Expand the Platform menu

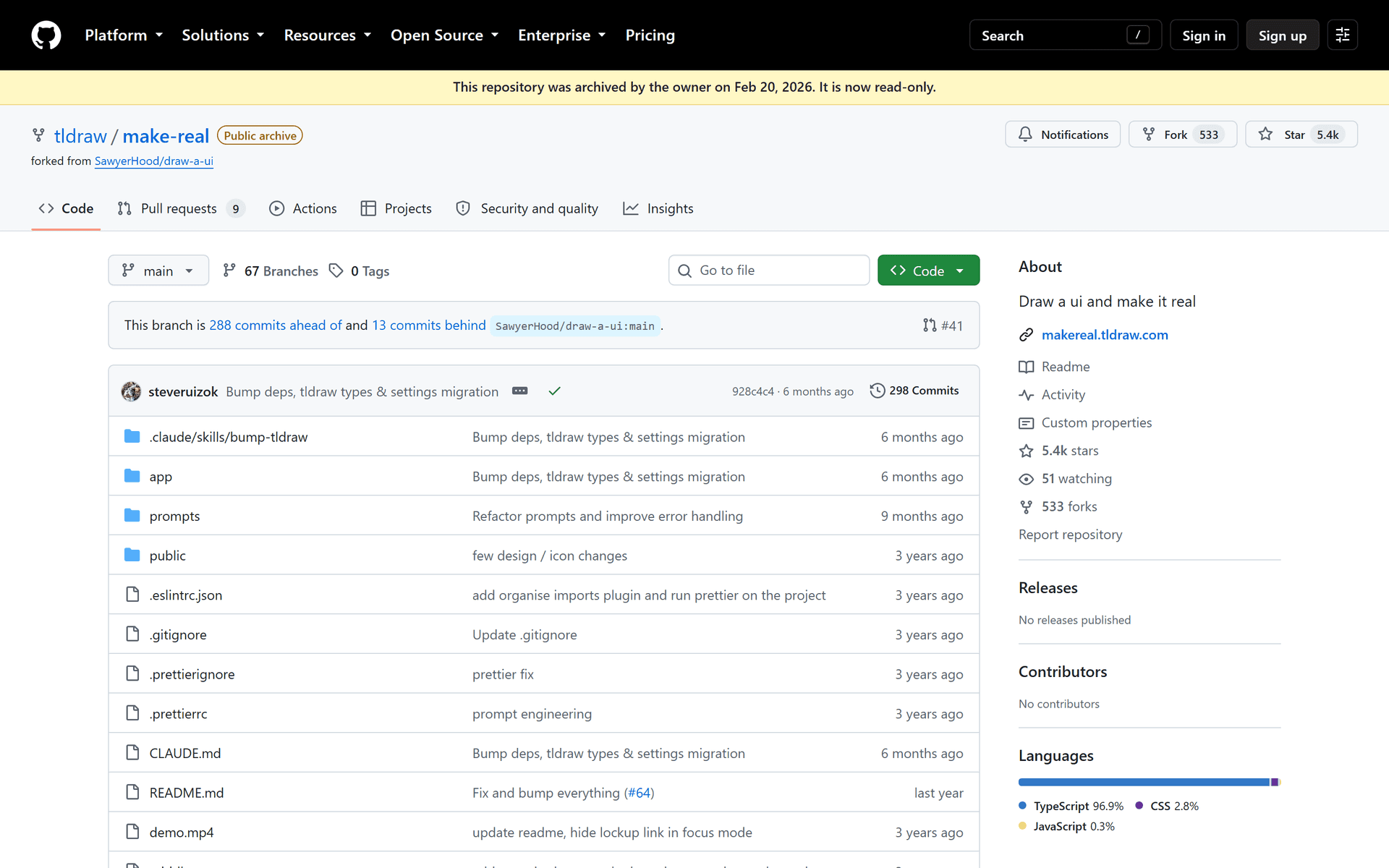pyautogui.click(x=124, y=35)
